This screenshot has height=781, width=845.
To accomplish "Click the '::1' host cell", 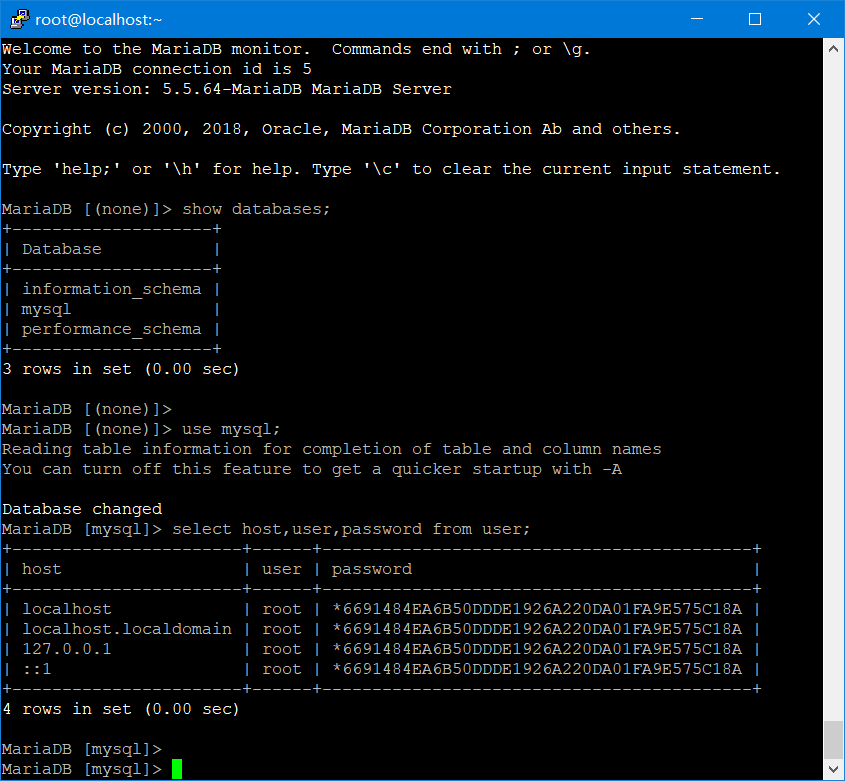I will 37,669.
